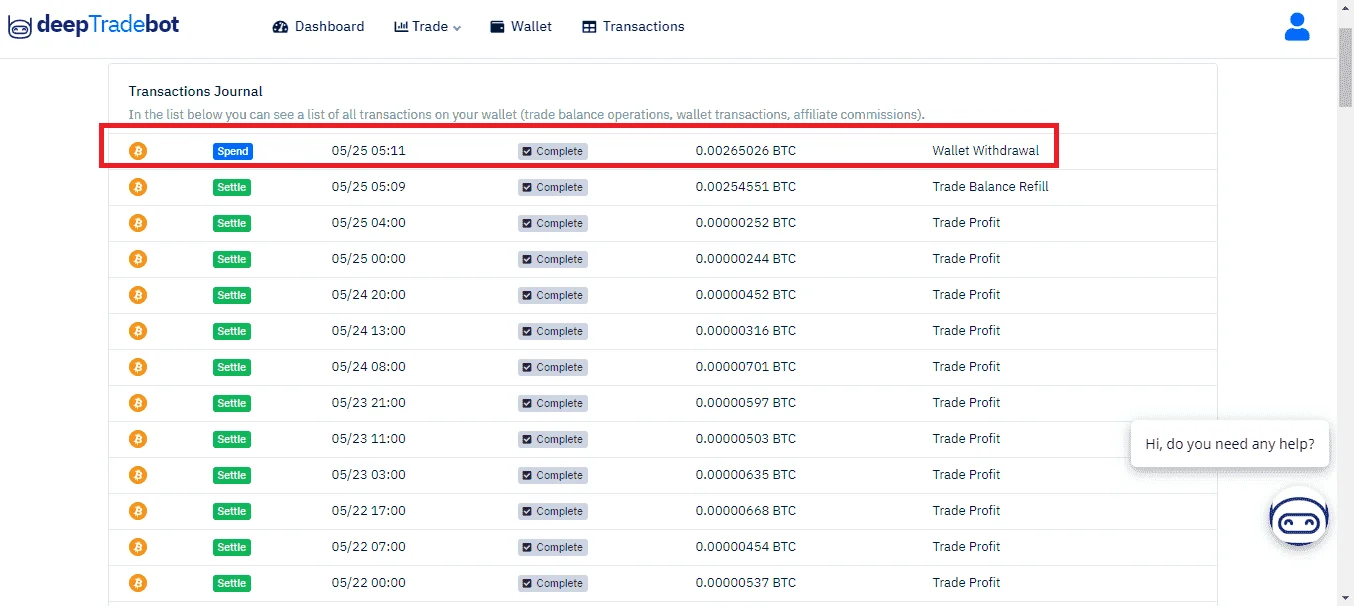
Task: Click the Bitcoin icon in the 05/25 04:00 row
Action: (x=138, y=223)
